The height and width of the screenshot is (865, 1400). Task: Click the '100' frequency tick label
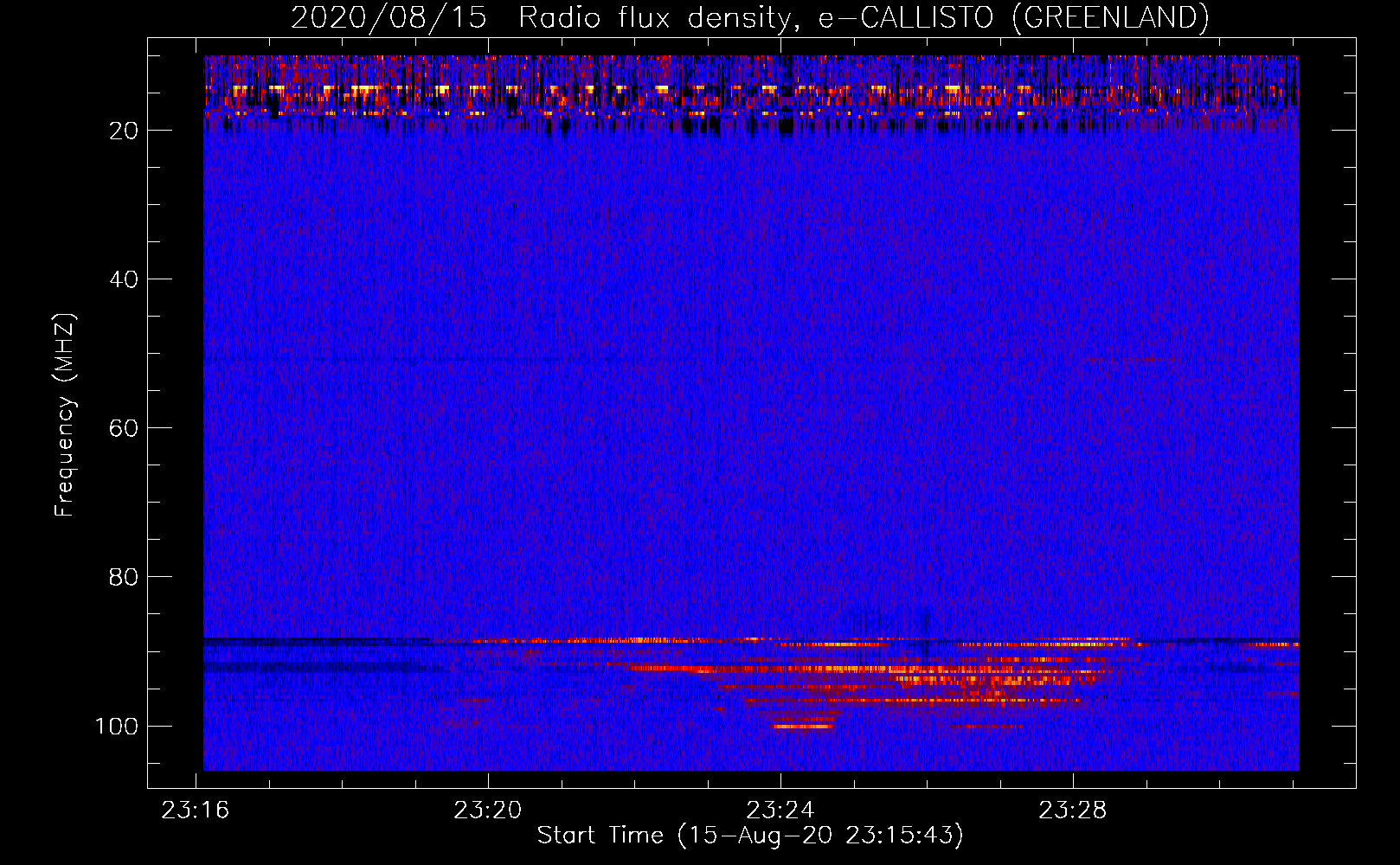point(117,726)
